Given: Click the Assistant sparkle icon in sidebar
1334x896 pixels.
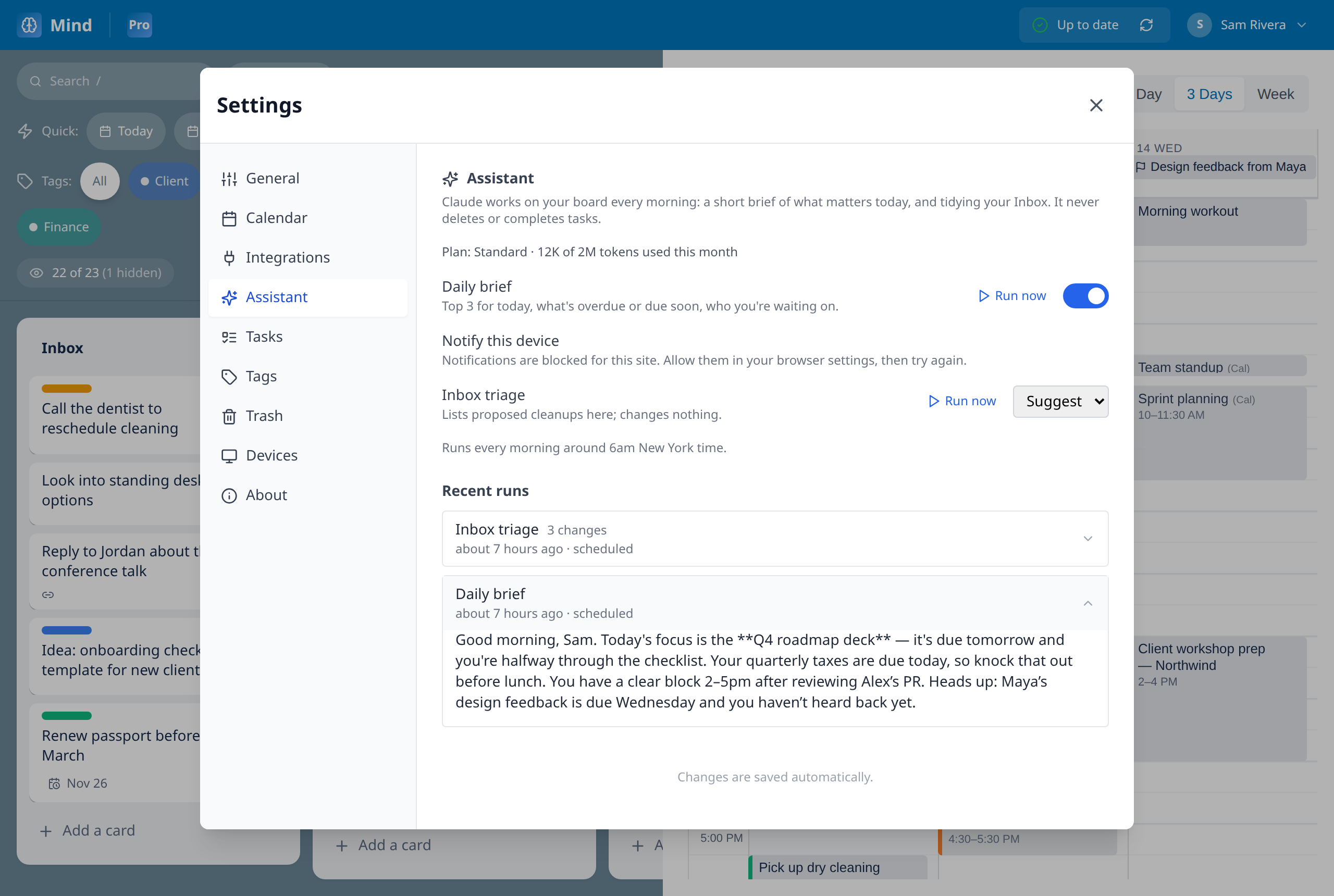Looking at the screenshot, I should click(x=229, y=297).
